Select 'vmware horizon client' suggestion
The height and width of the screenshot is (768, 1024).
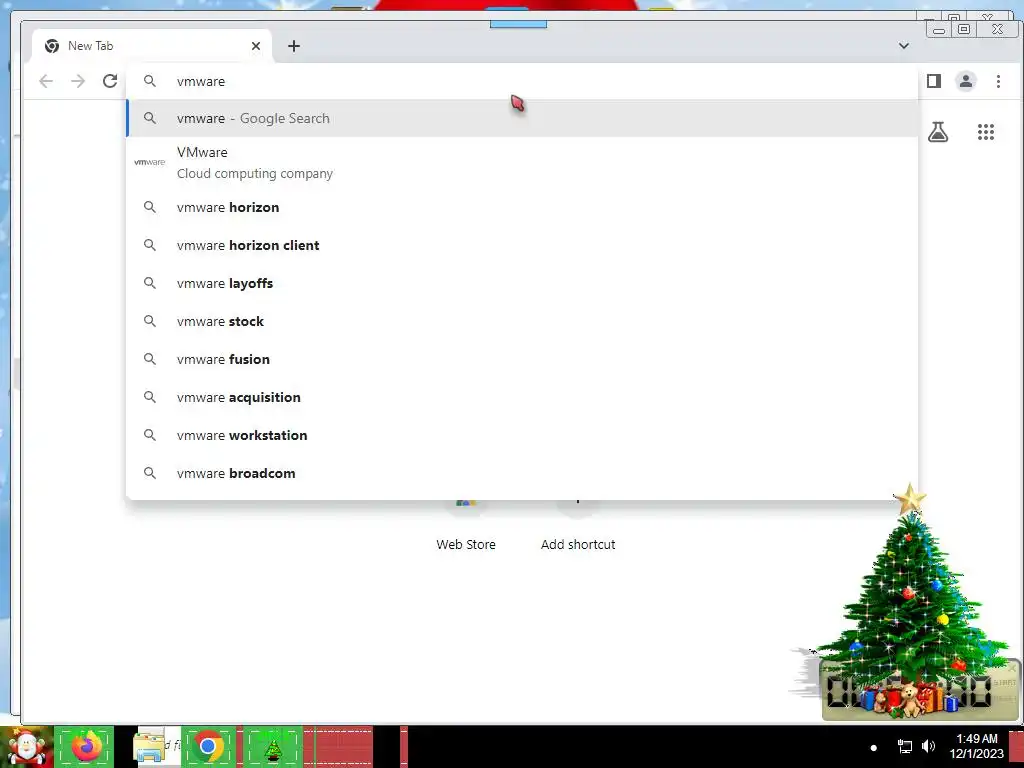coord(522,245)
